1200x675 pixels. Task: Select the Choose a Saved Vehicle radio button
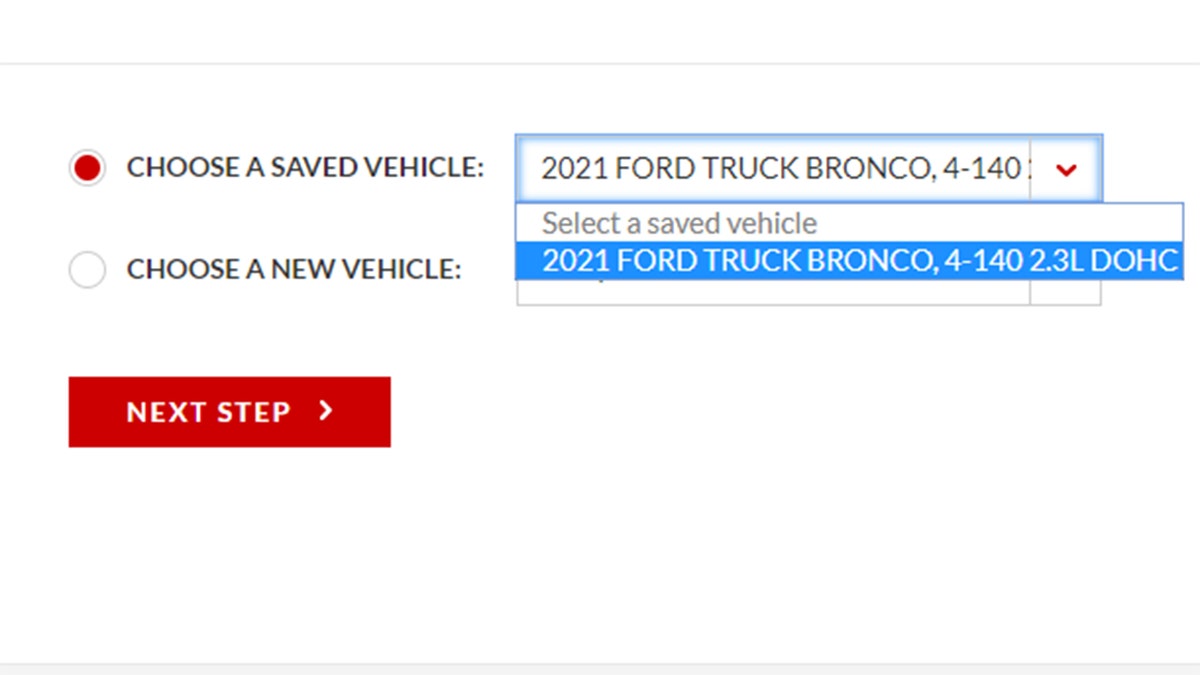pyautogui.click(x=87, y=167)
